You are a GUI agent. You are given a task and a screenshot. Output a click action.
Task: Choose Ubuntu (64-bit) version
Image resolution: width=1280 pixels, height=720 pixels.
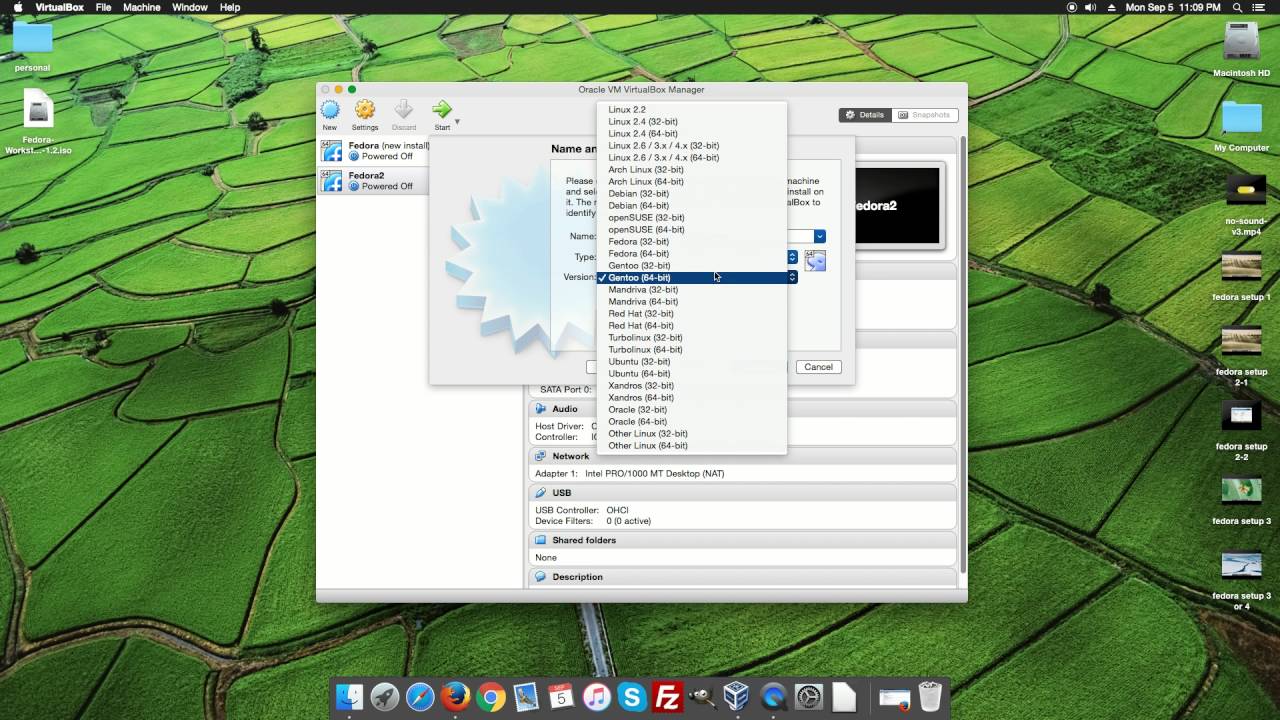pos(691,373)
